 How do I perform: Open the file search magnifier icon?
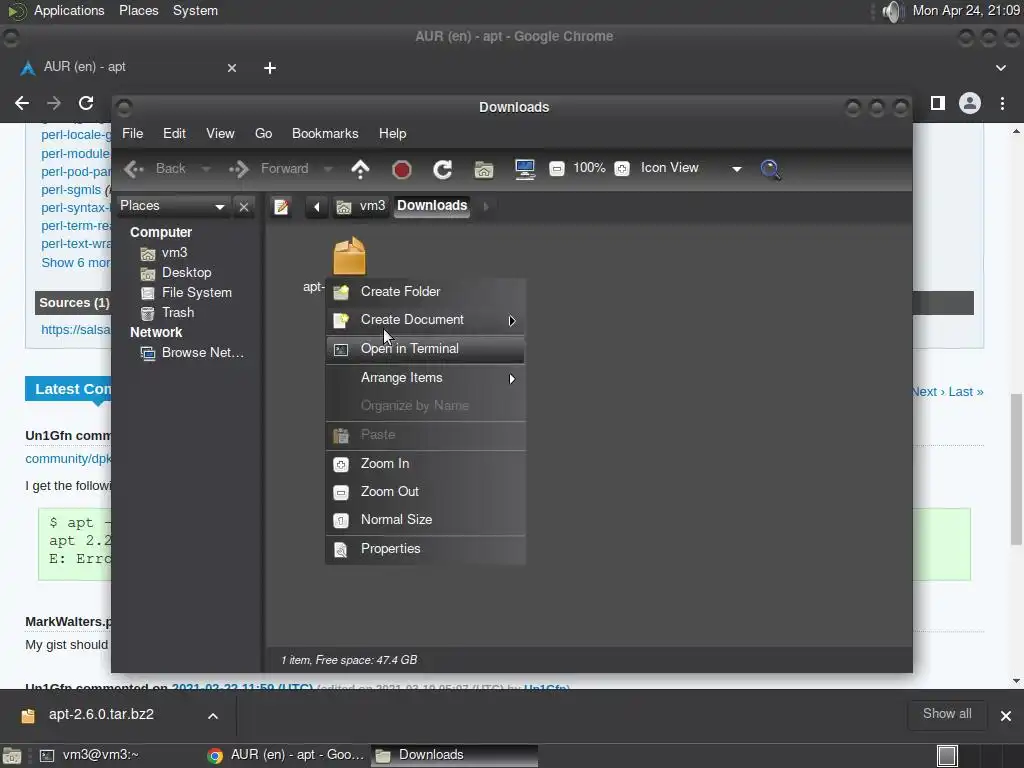click(771, 170)
